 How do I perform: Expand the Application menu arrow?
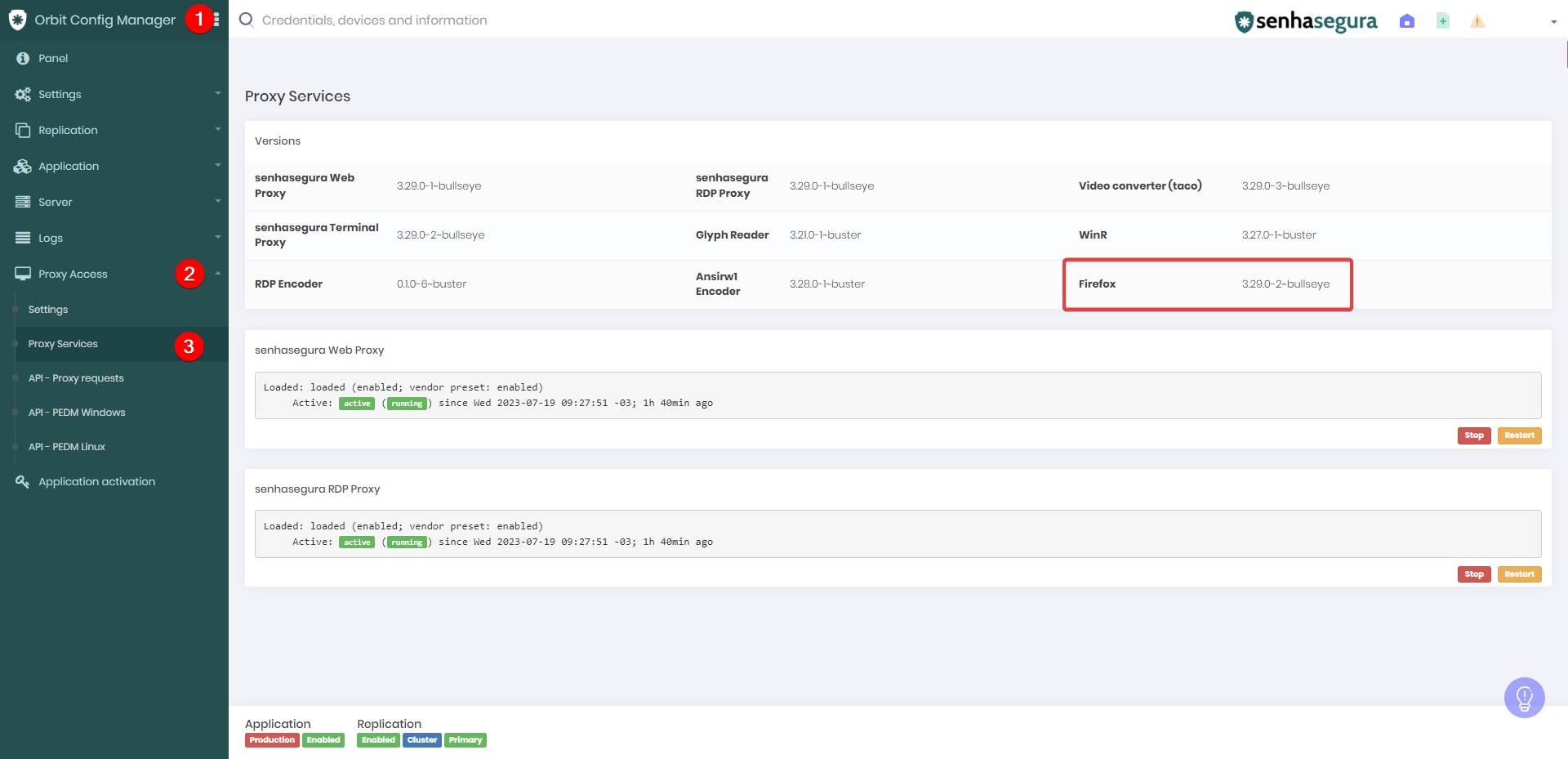[x=218, y=165]
